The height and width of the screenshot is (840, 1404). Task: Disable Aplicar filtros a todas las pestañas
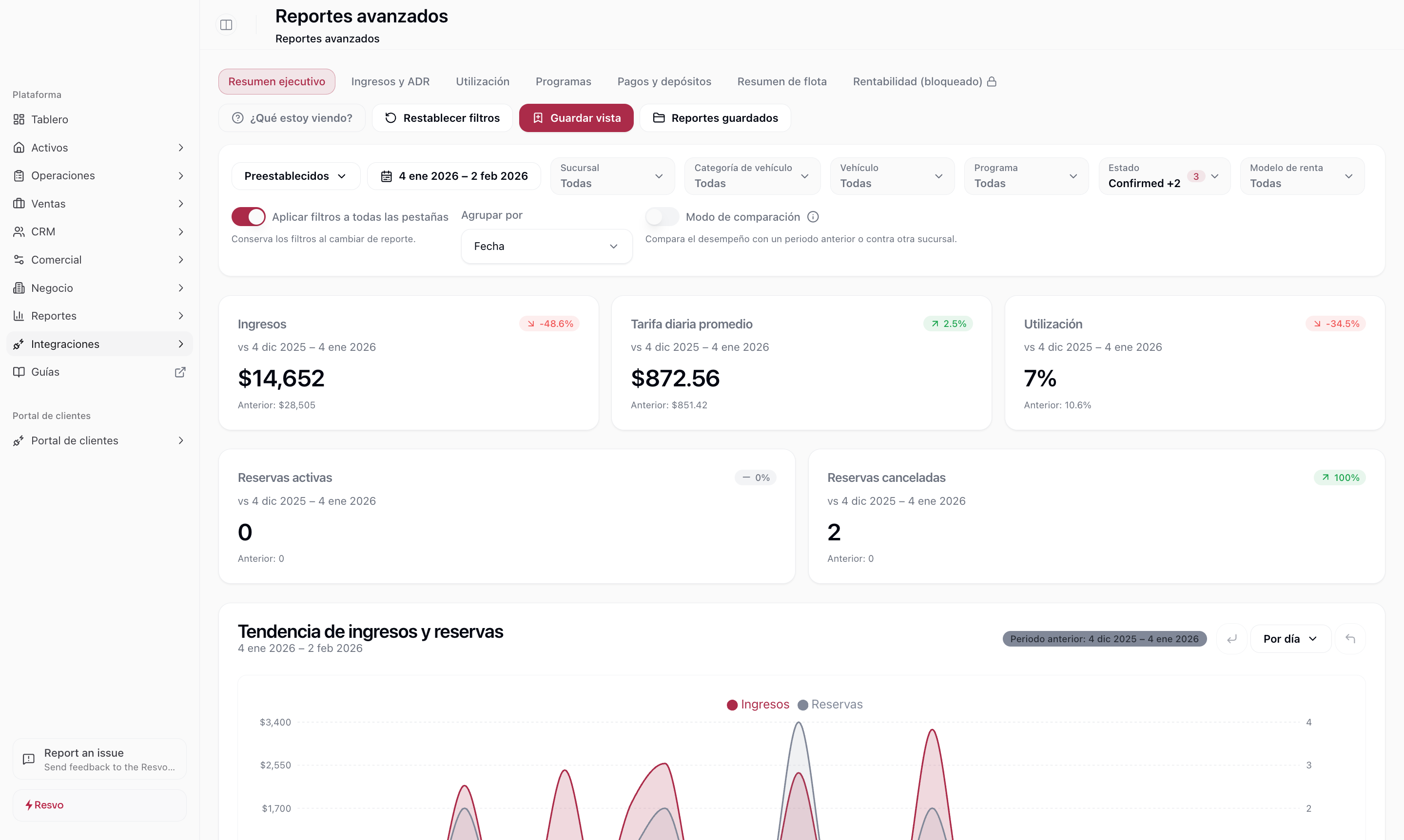click(x=249, y=216)
